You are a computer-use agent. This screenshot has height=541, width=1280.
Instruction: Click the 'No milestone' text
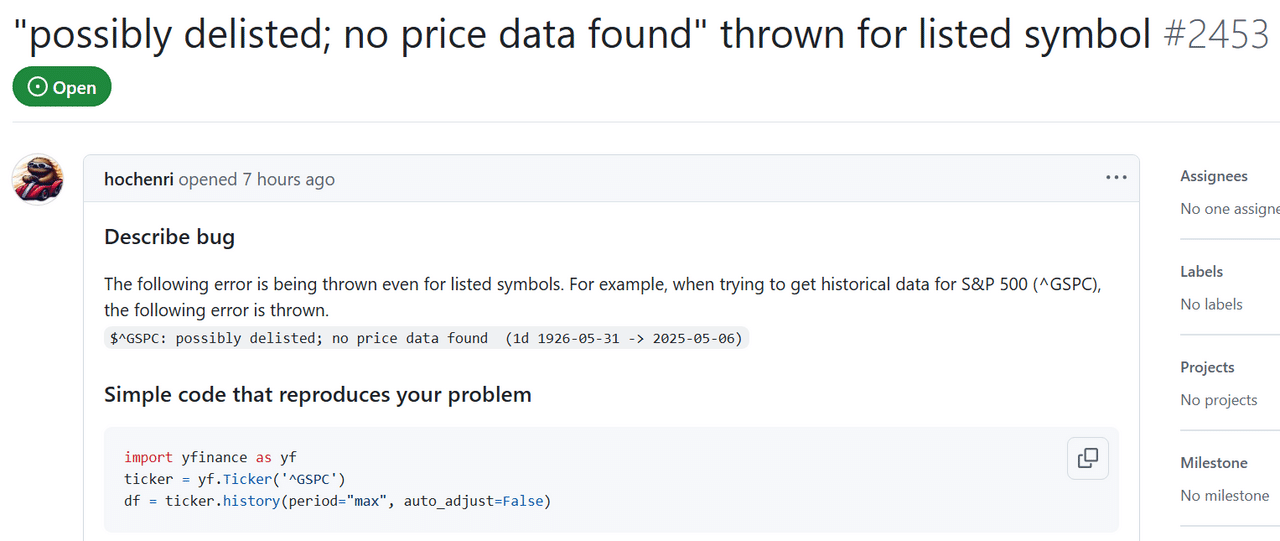pos(1225,495)
